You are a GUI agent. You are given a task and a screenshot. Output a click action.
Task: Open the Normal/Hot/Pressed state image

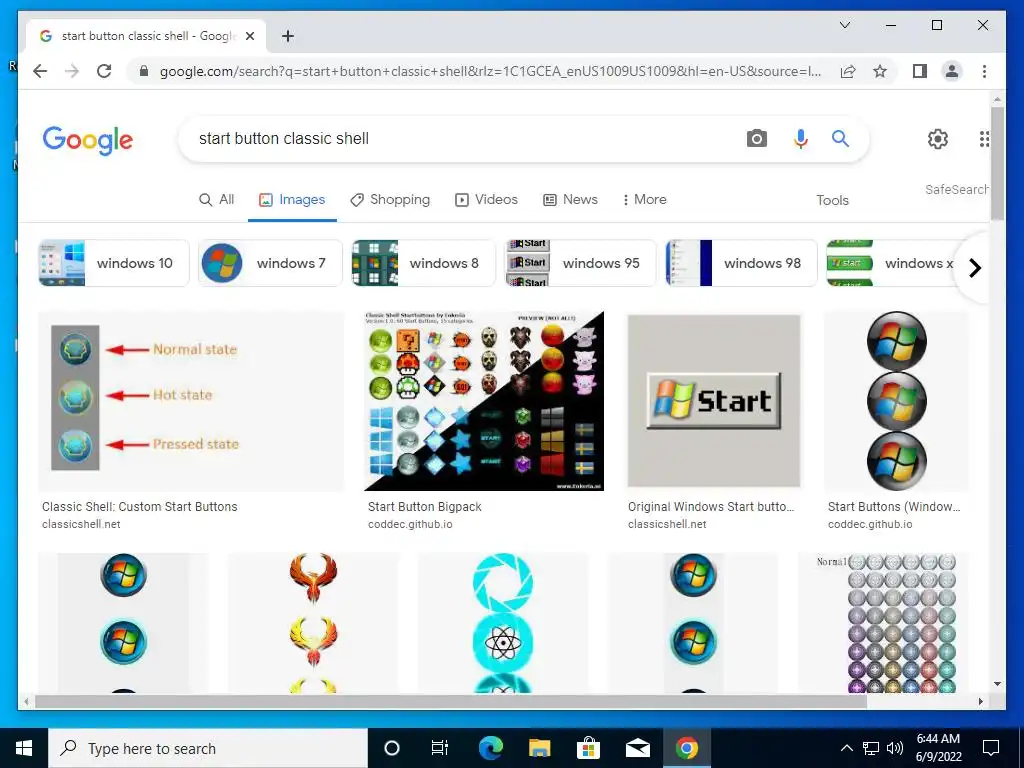click(x=191, y=401)
